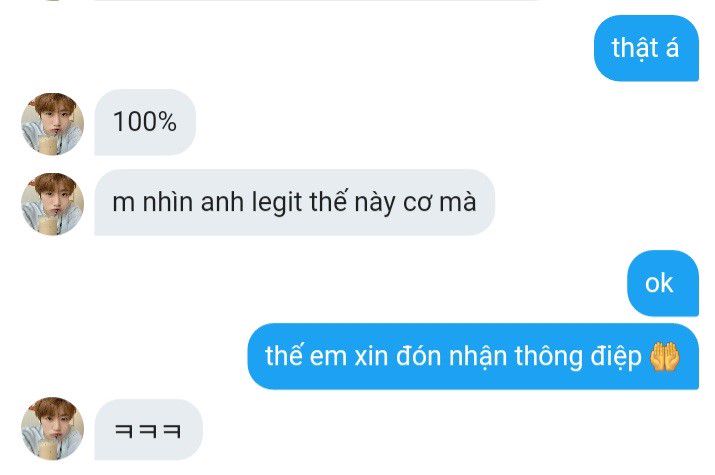Click the word "anh" in the gray message
Image resolution: width=715 pixels, height=475 pixels.
coord(222,201)
